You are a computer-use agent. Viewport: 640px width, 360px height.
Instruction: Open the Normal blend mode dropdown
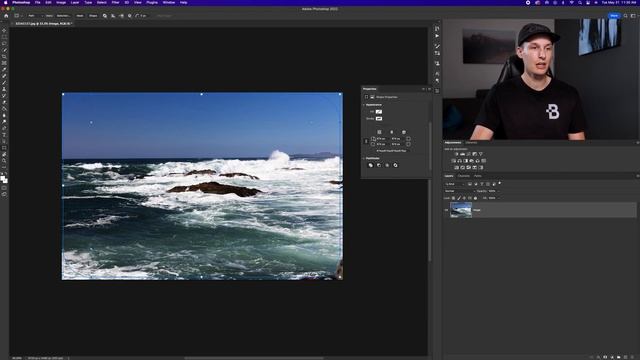(x=460, y=191)
